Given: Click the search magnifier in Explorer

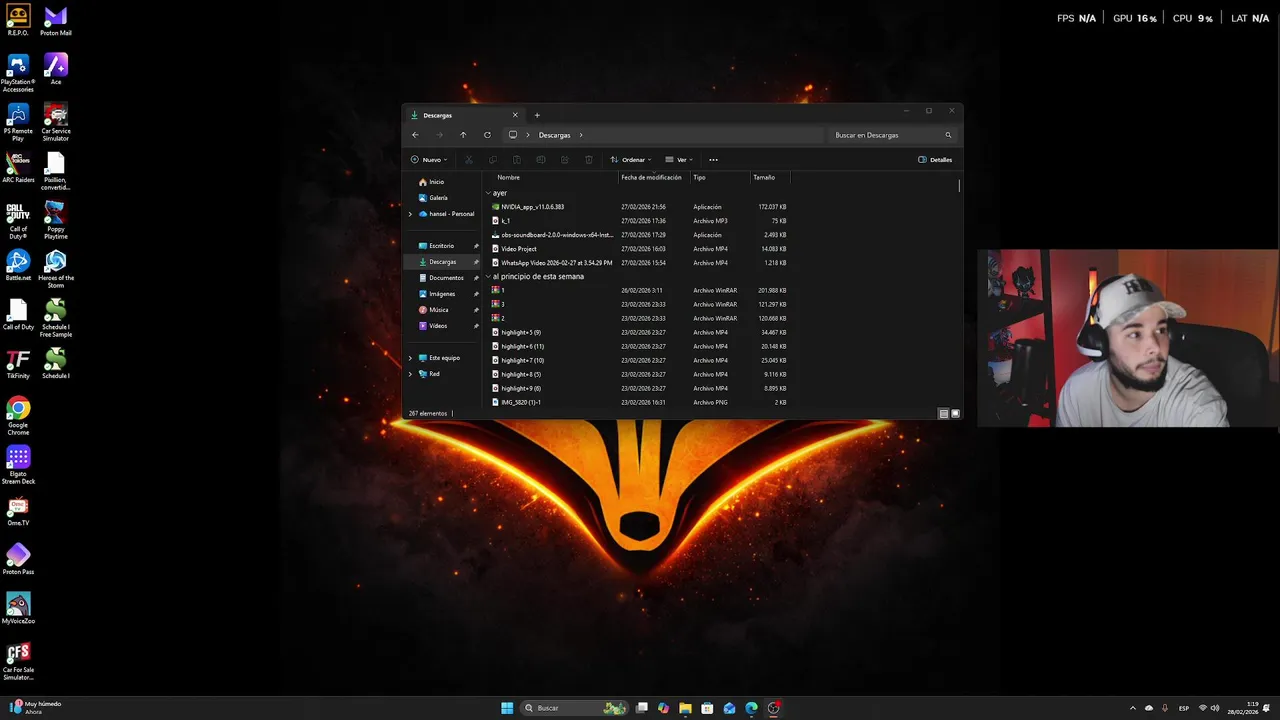Looking at the screenshot, I should pos(948,135).
